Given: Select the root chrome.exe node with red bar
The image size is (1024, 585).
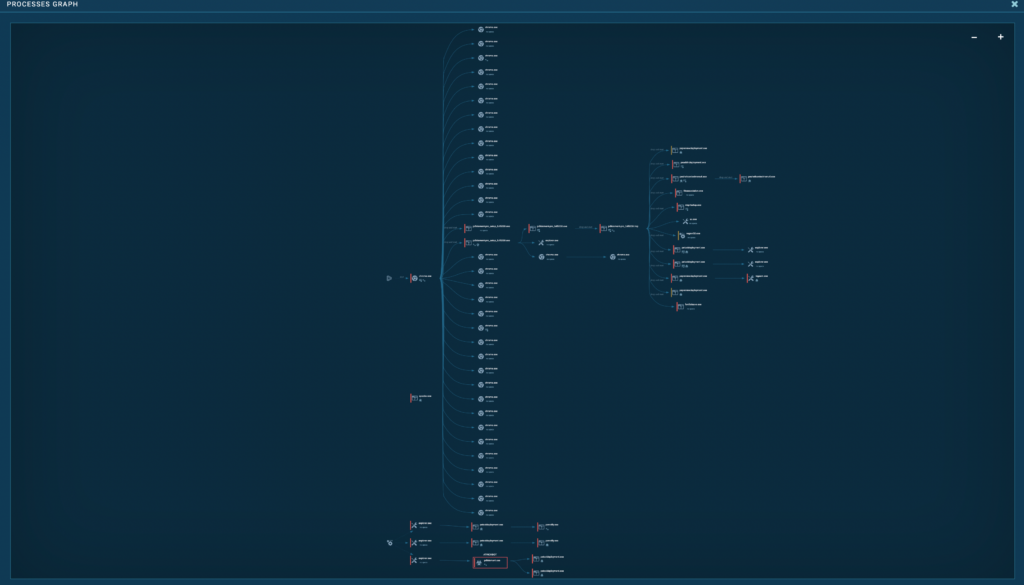Looking at the screenshot, I should (x=415, y=278).
